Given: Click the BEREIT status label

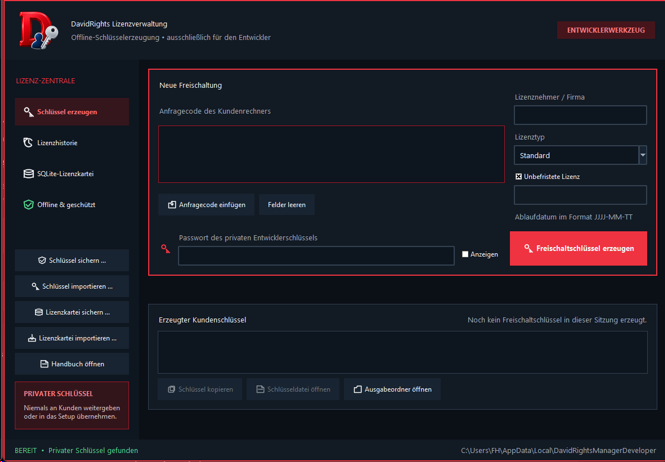Looking at the screenshot, I should [25, 451].
